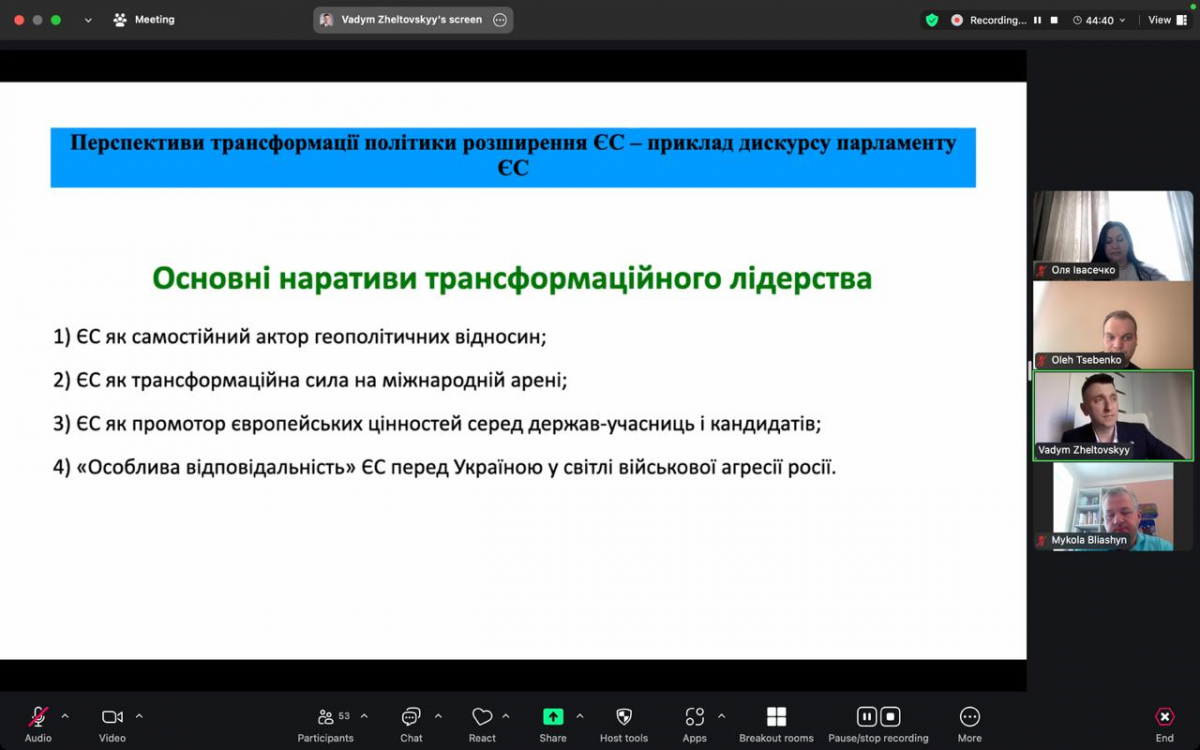Open the Participants panel
This screenshot has width=1200, height=750.
pyautogui.click(x=325, y=718)
